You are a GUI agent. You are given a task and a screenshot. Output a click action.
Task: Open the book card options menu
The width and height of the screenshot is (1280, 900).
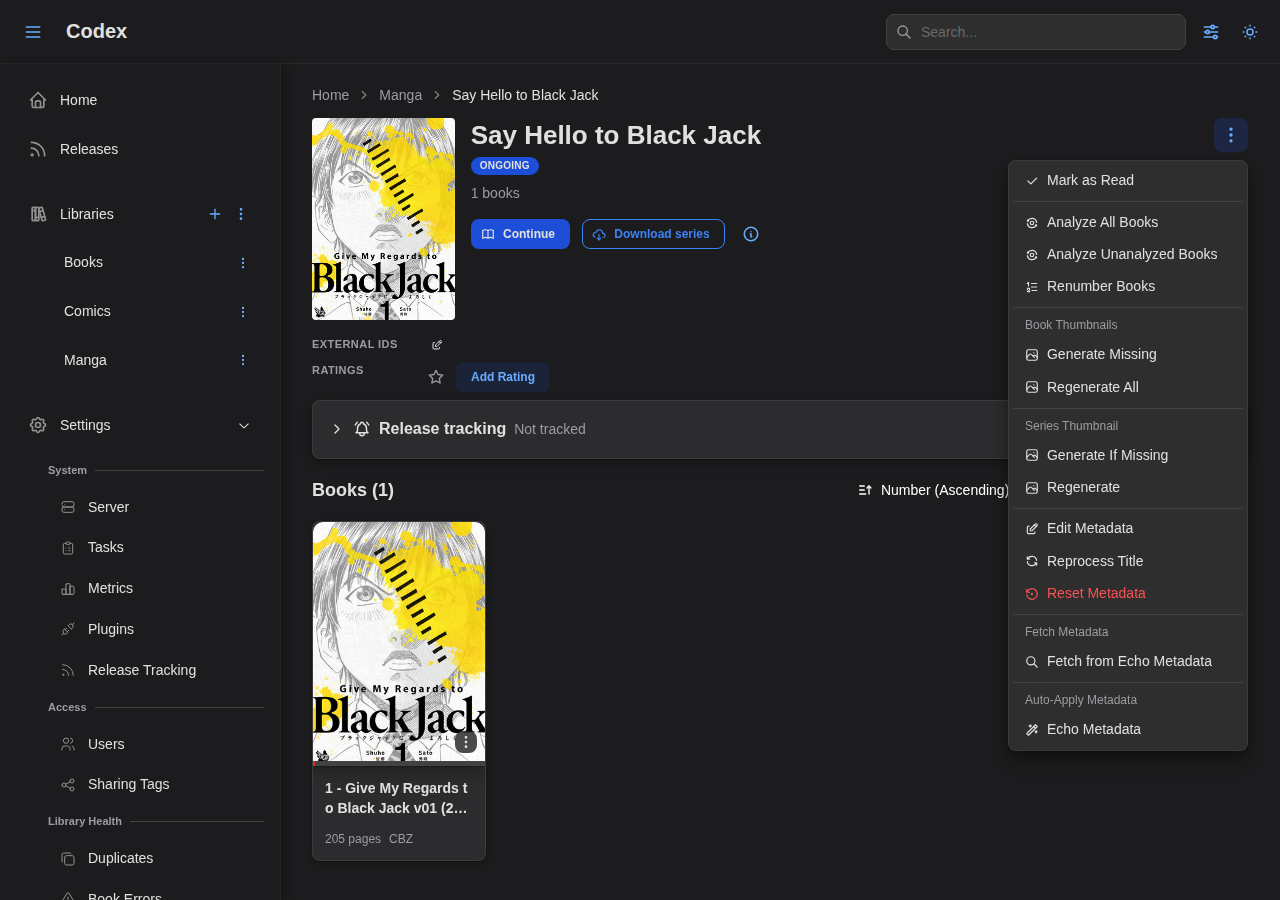(x=466, y=742)
